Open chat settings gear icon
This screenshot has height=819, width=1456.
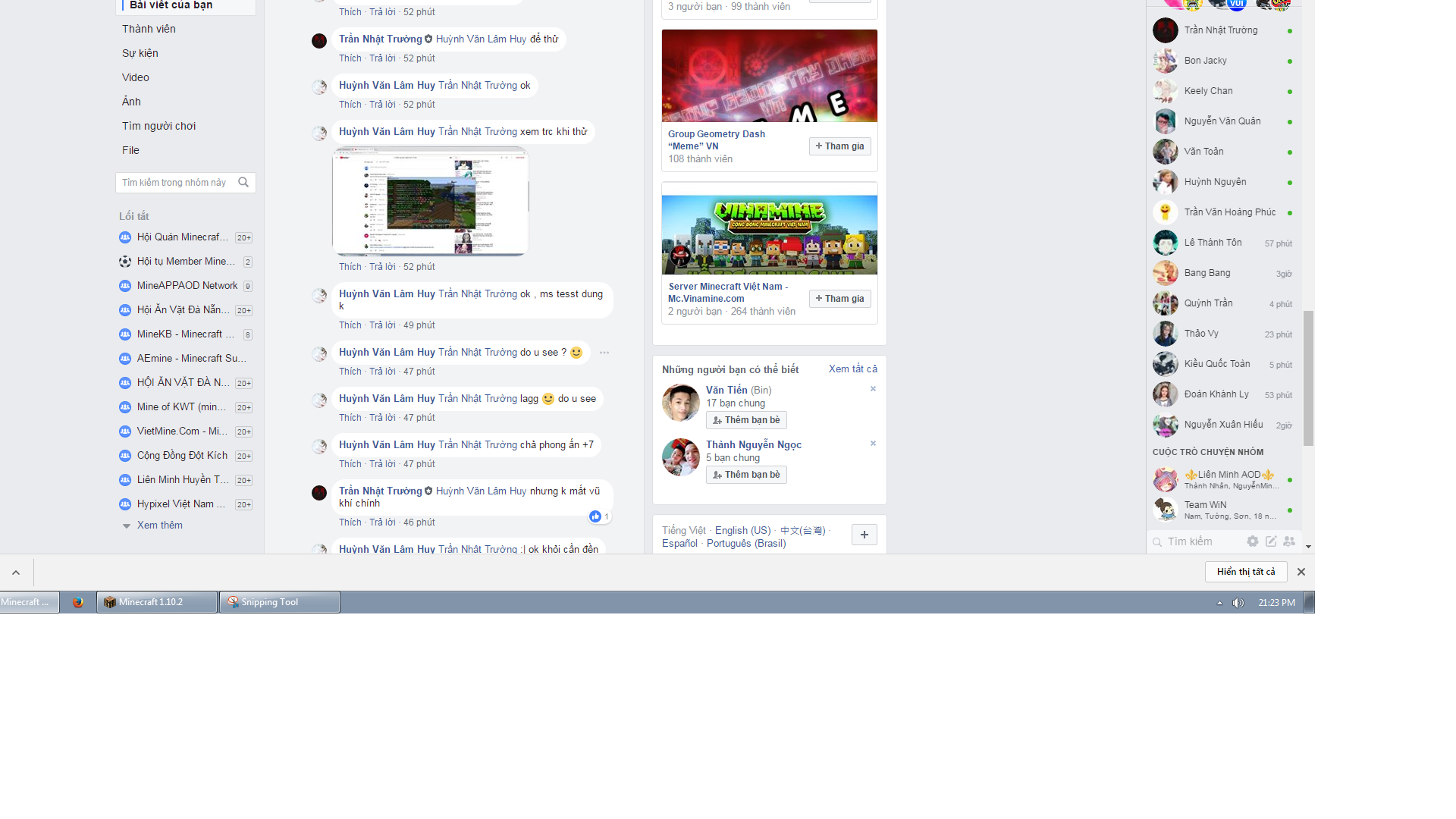pos(1252,541)
